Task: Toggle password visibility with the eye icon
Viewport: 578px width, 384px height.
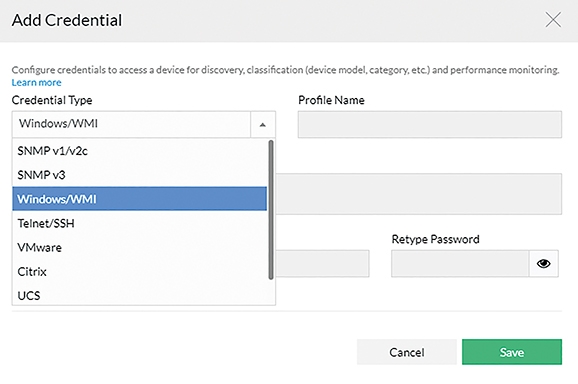Action: 543,263
